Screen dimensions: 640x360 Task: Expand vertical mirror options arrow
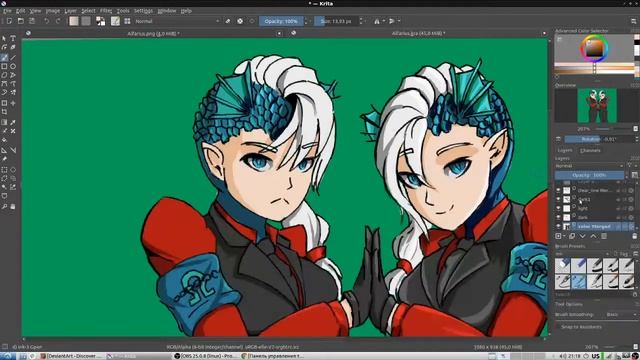[x=399, y=21]
